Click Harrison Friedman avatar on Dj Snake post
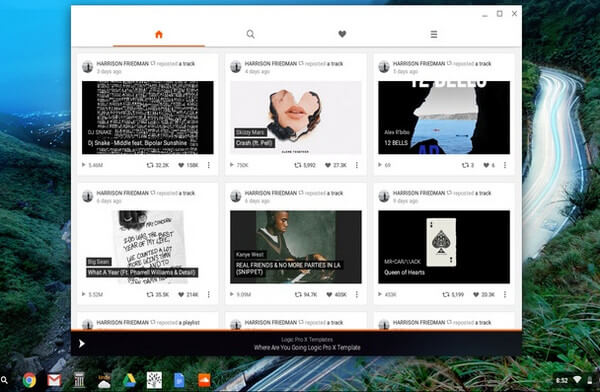The width and height of the screenshot is (600, 392). pyautogui.click(x=88, y=67)
